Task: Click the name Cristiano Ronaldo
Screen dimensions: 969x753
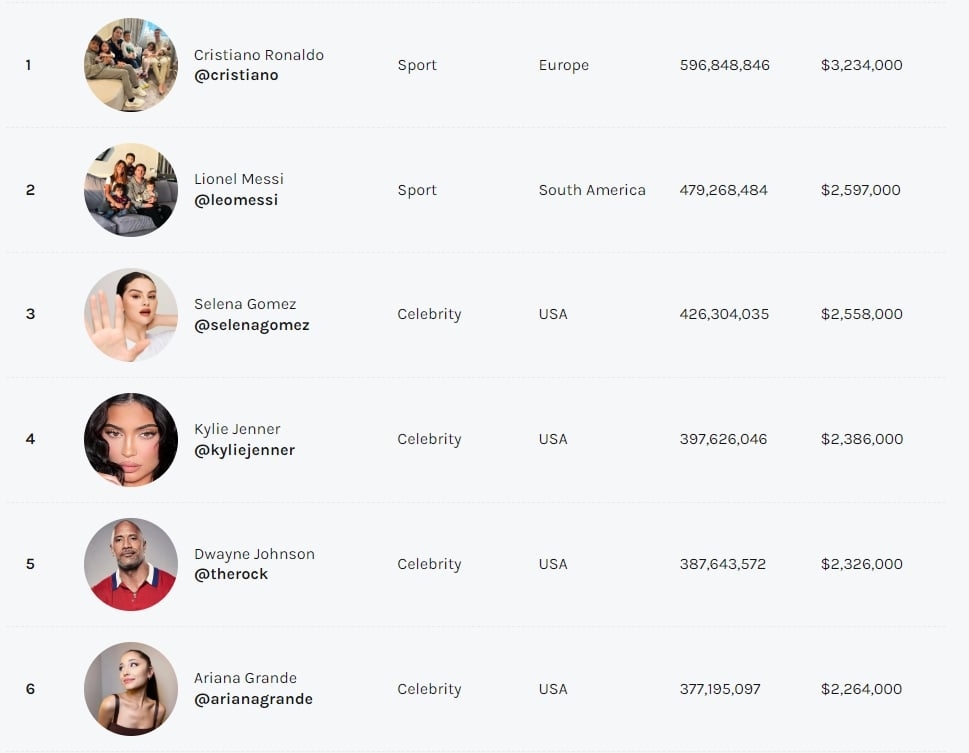Action: tap(259, 55)
